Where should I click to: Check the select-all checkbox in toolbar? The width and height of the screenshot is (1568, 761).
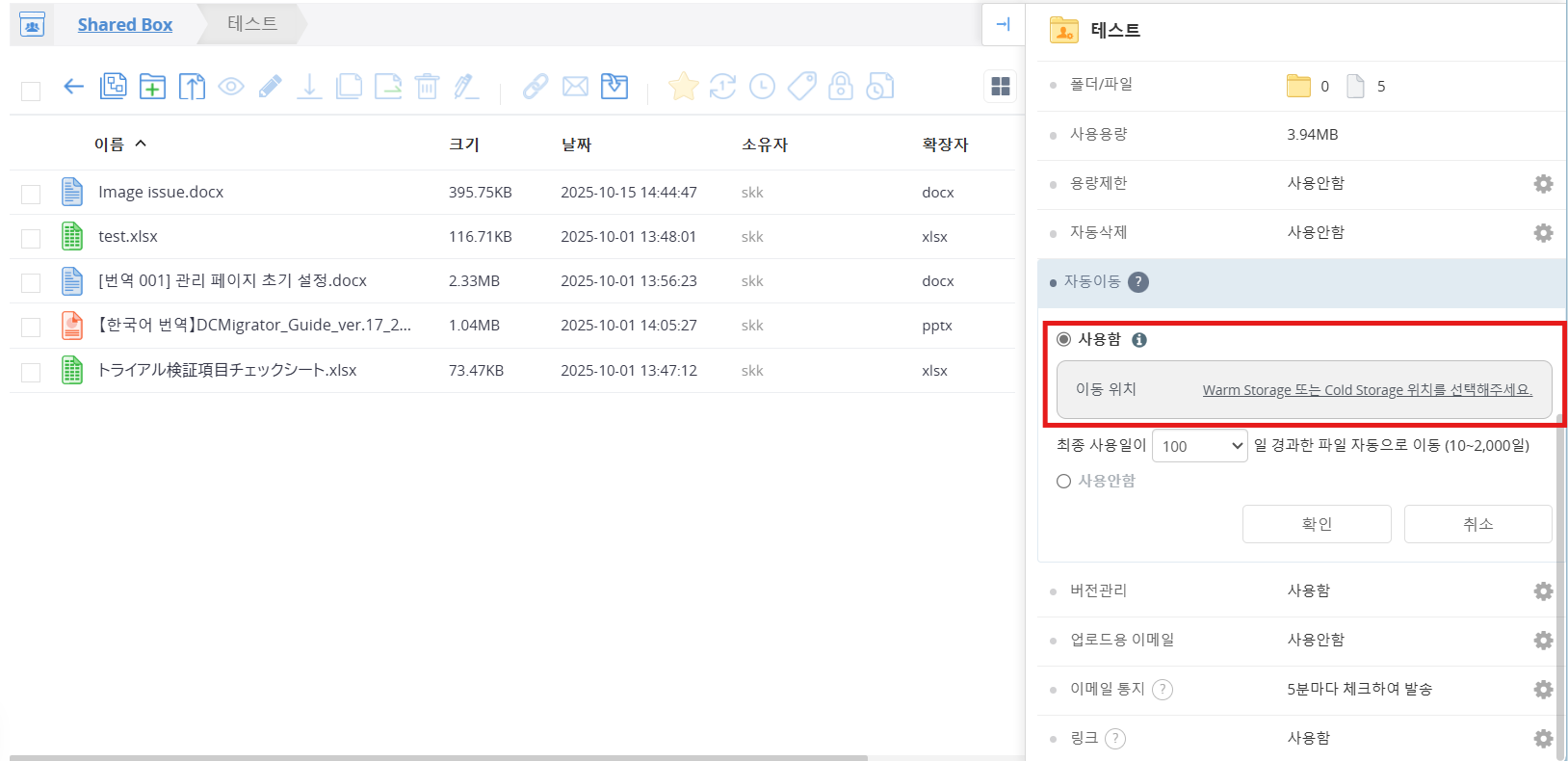31,91
